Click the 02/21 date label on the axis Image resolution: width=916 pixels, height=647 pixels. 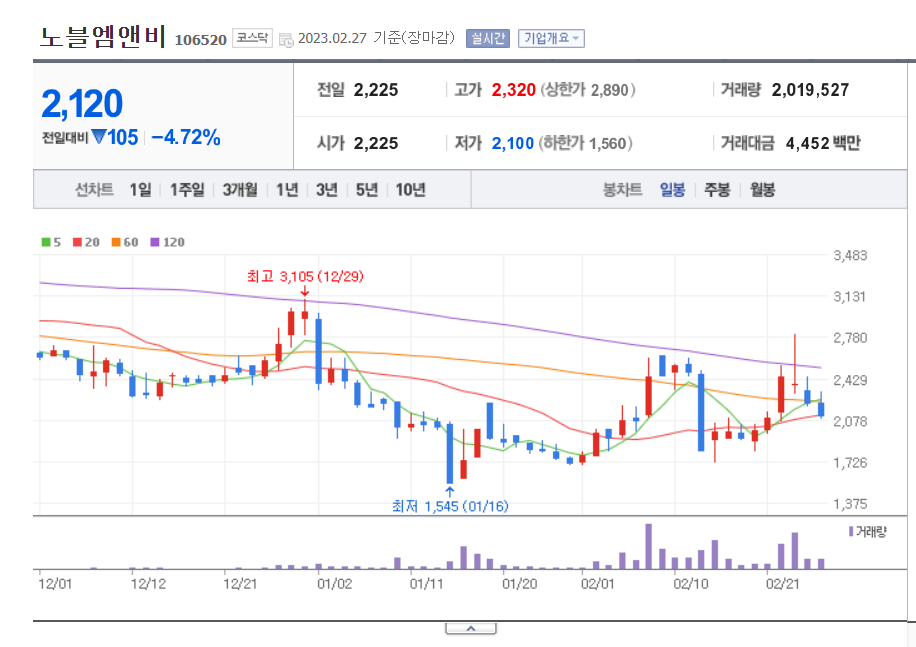coord(783,584)
